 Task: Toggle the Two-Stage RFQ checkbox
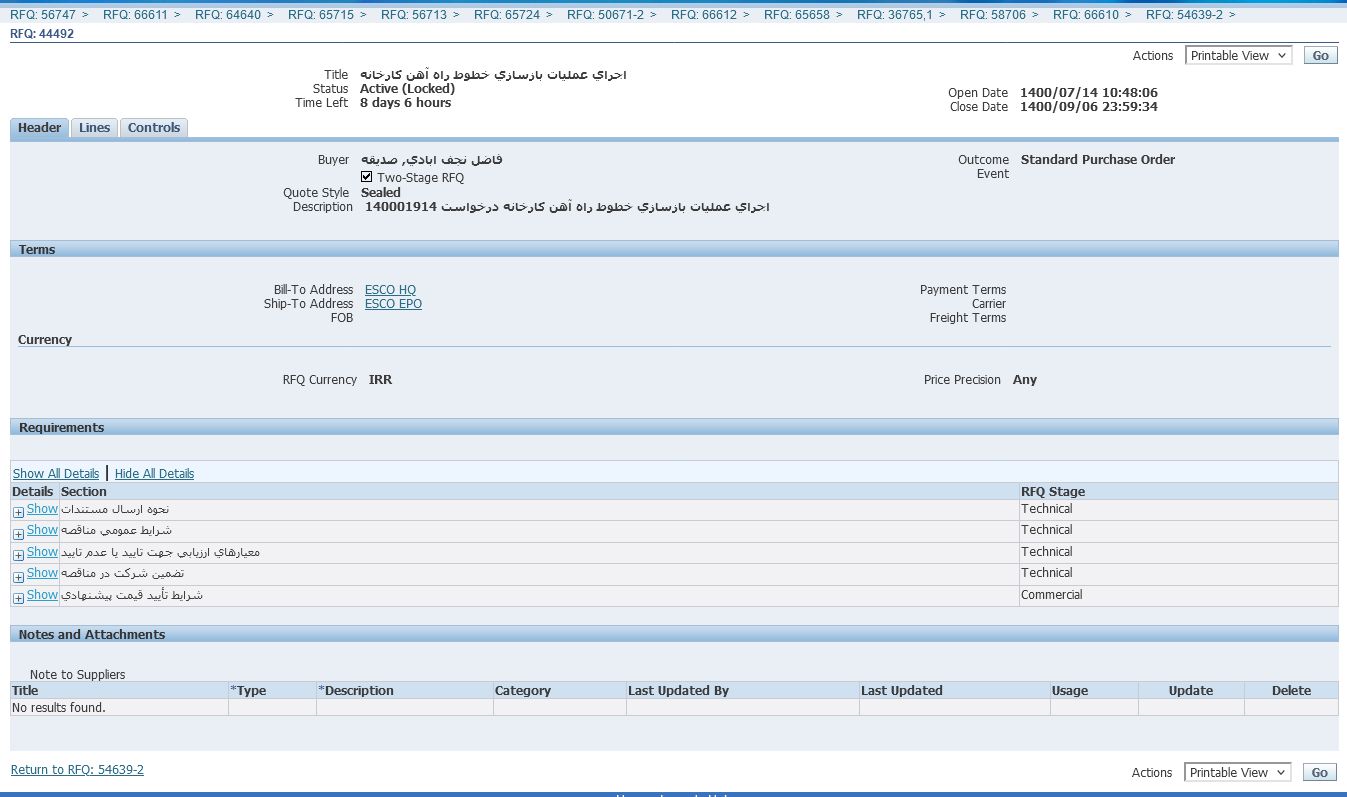point(367,177)
